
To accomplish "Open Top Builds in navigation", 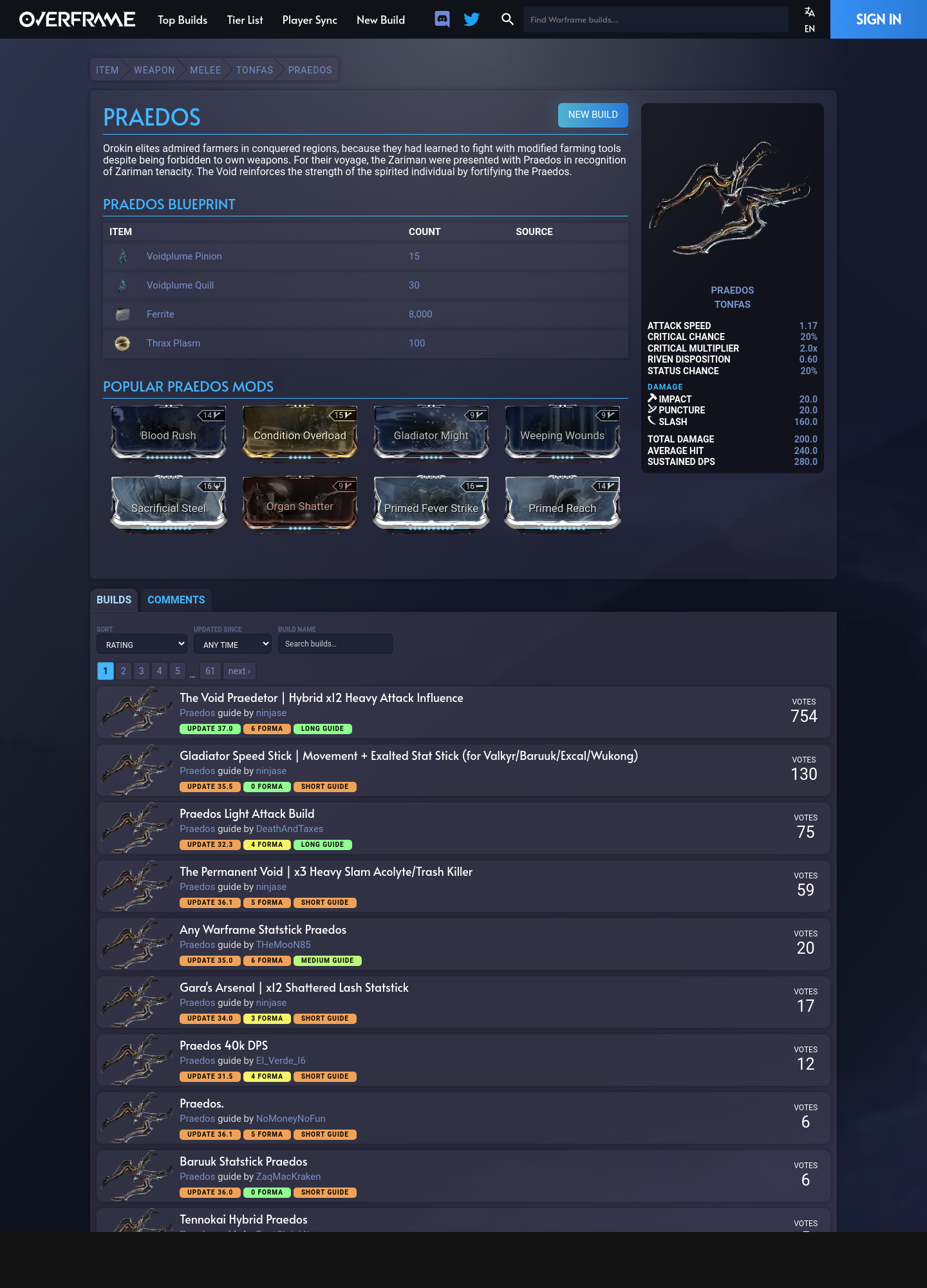I will coord(182,20).
